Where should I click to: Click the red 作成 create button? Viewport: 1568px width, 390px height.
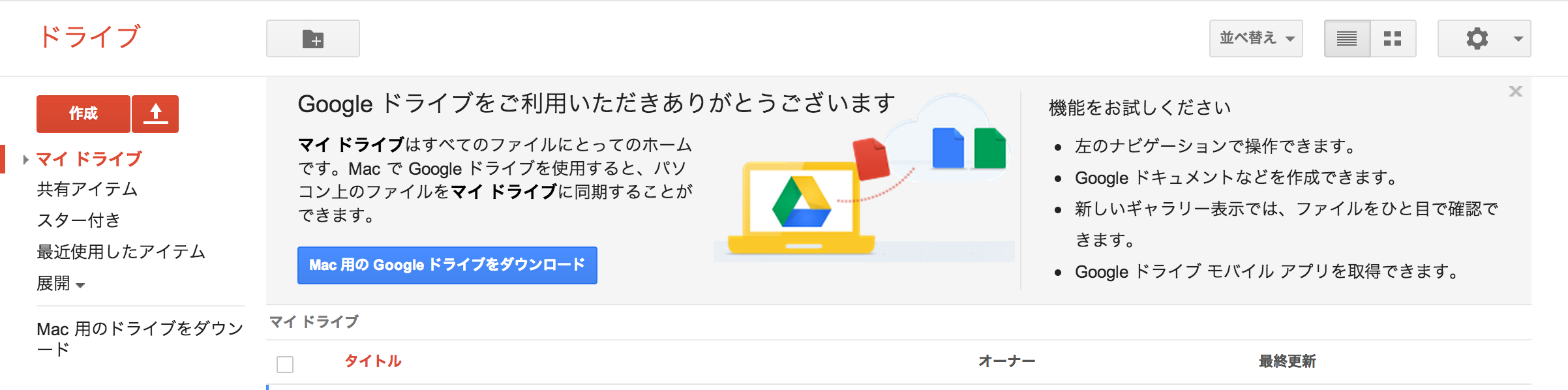tap(83, 114)
